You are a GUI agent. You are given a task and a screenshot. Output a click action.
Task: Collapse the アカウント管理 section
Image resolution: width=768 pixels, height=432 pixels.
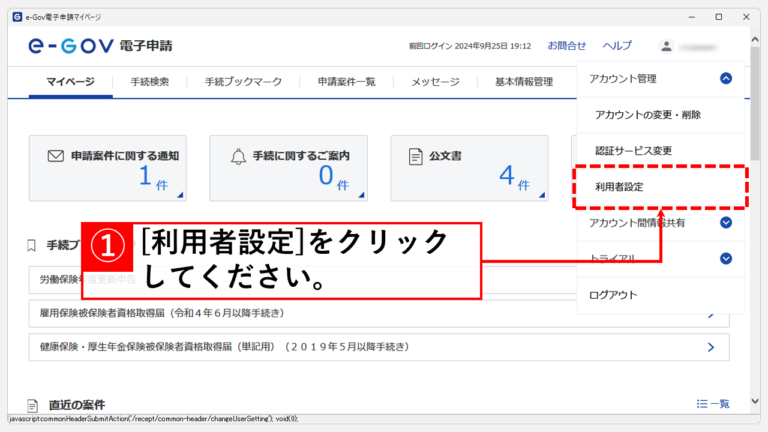tap(726, 78)
